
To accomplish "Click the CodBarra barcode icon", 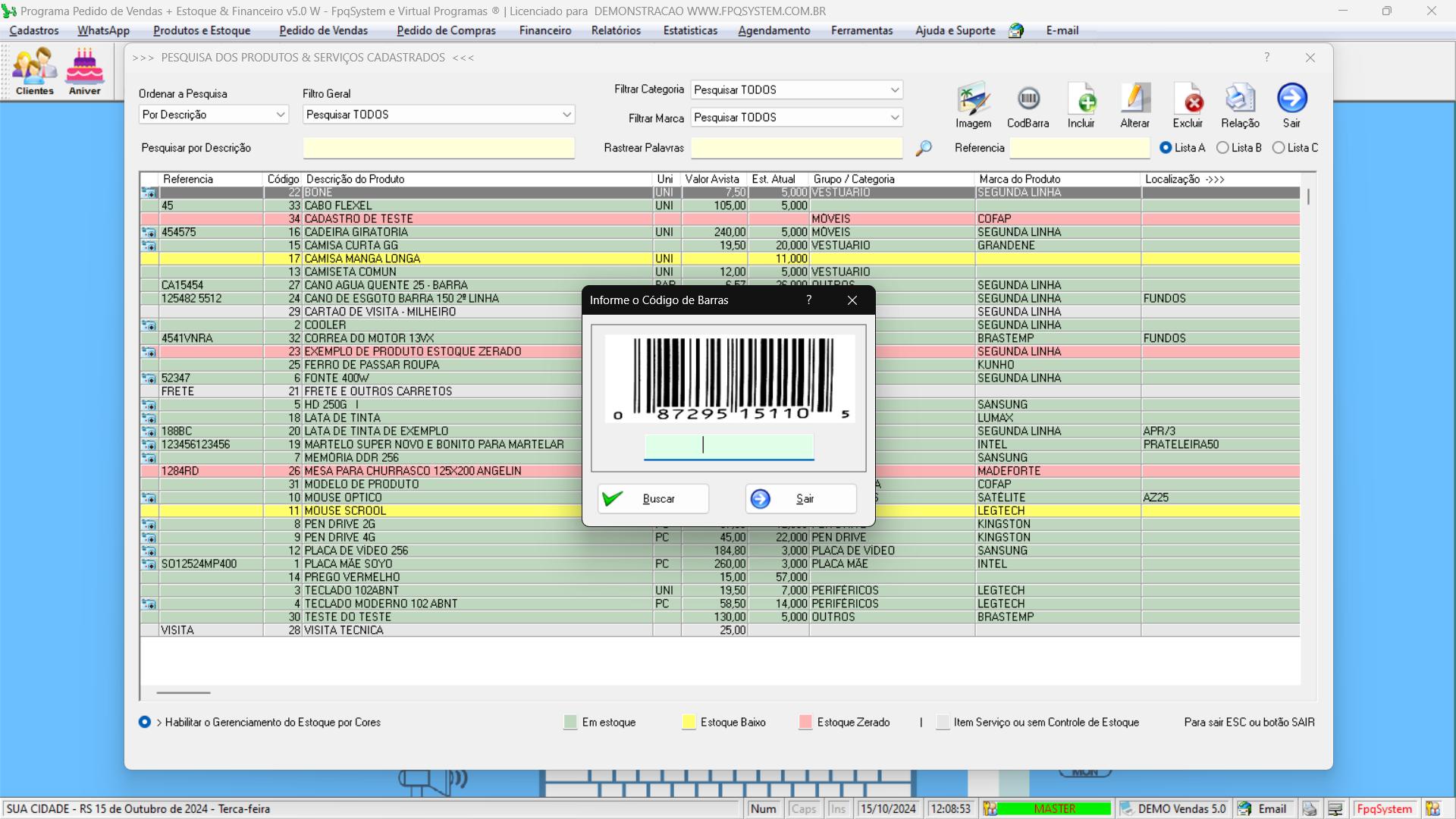I will (1028, 105).
